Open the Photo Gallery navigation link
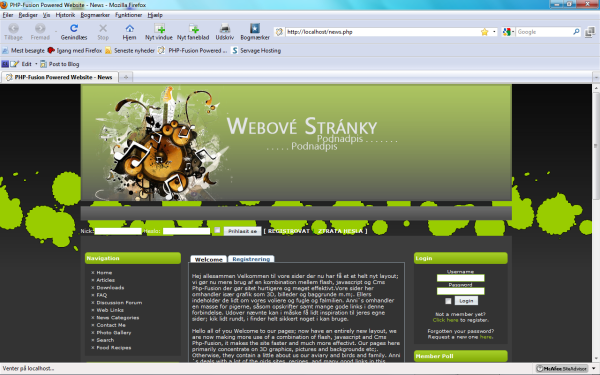This screenshot has width=600, height=375. pyautogui.click(x=114, y=333)
